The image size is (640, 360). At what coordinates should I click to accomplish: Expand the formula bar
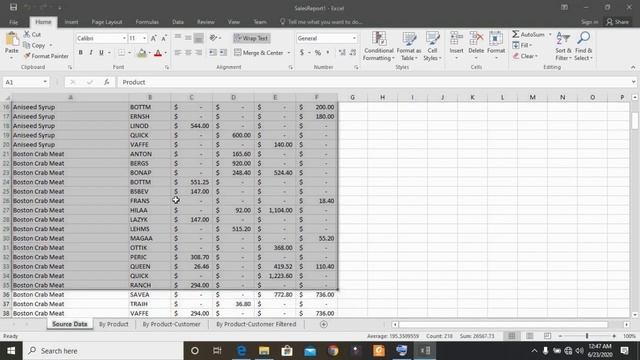click(633, 82)
